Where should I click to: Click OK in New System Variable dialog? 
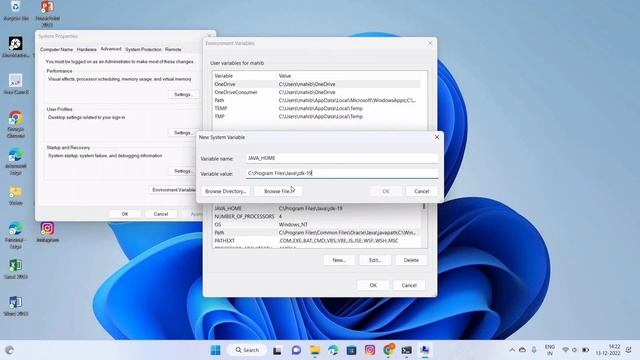[386, 191]
